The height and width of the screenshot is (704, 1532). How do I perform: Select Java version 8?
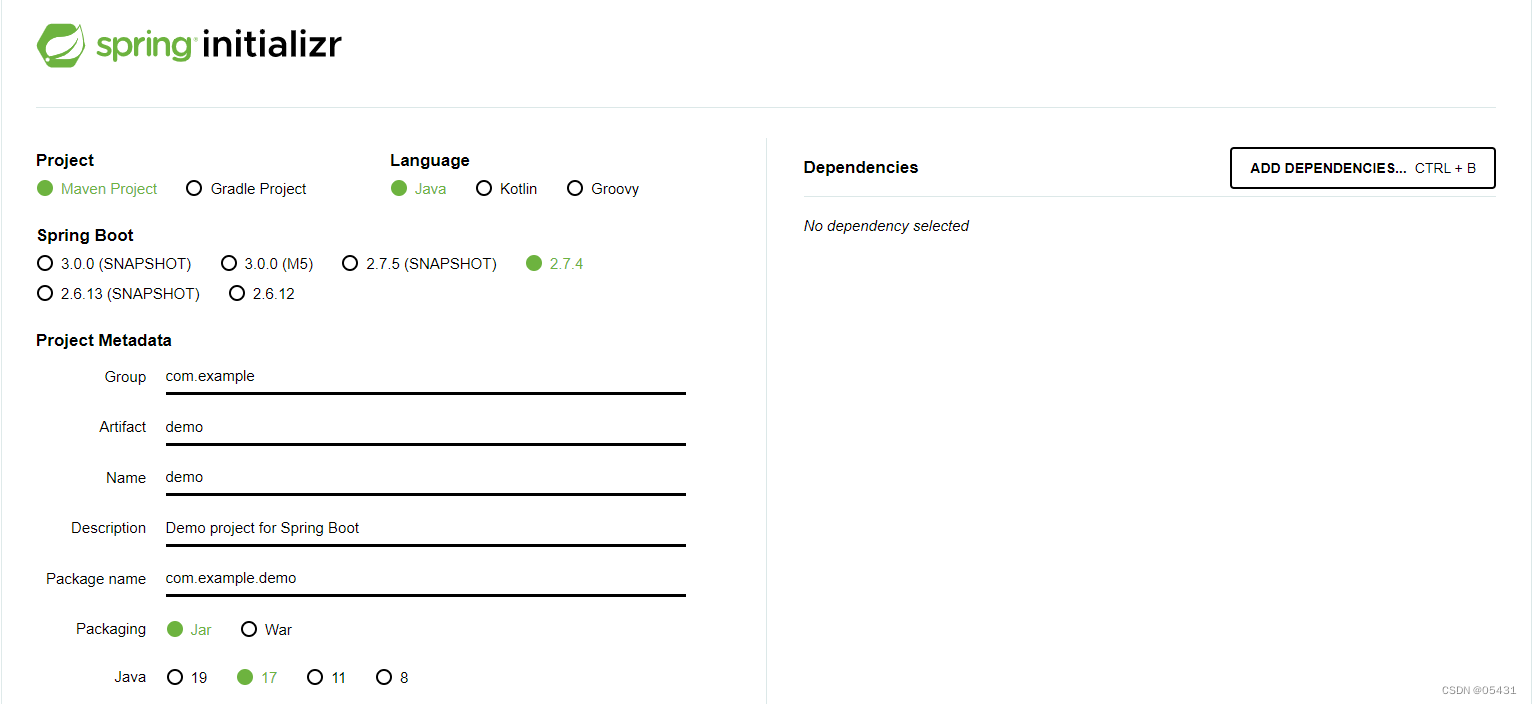tap(392, 678)
